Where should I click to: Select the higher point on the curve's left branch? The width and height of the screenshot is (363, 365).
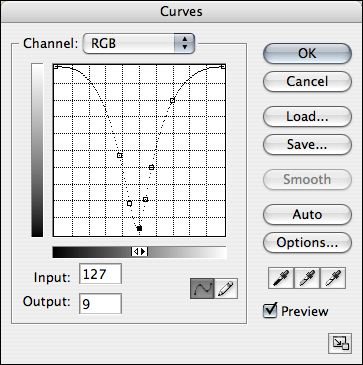coord(120,155)
